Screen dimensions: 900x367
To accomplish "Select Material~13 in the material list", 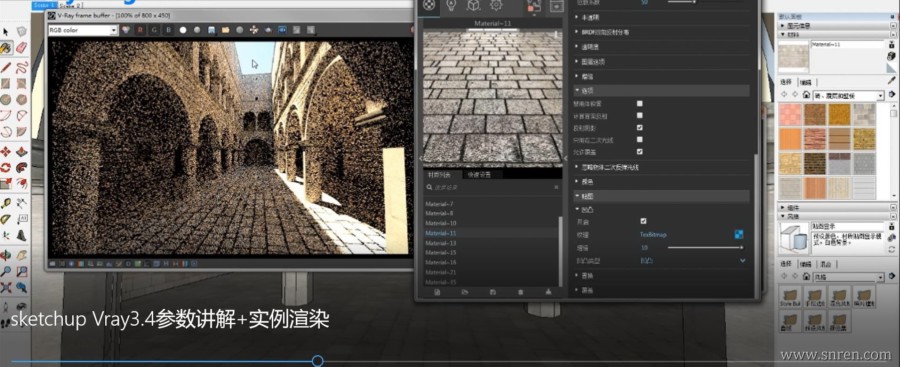I will [x=441, y=243].
